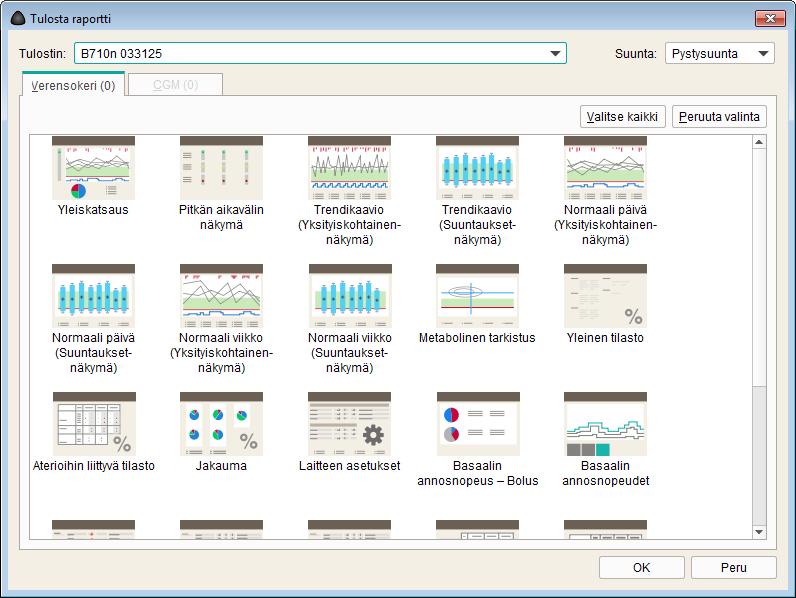The image size is (796, 598).
Task: Select Normaali viikko (Suuntaukset-näkymä) report icon
Action: (x=349, y=296)
